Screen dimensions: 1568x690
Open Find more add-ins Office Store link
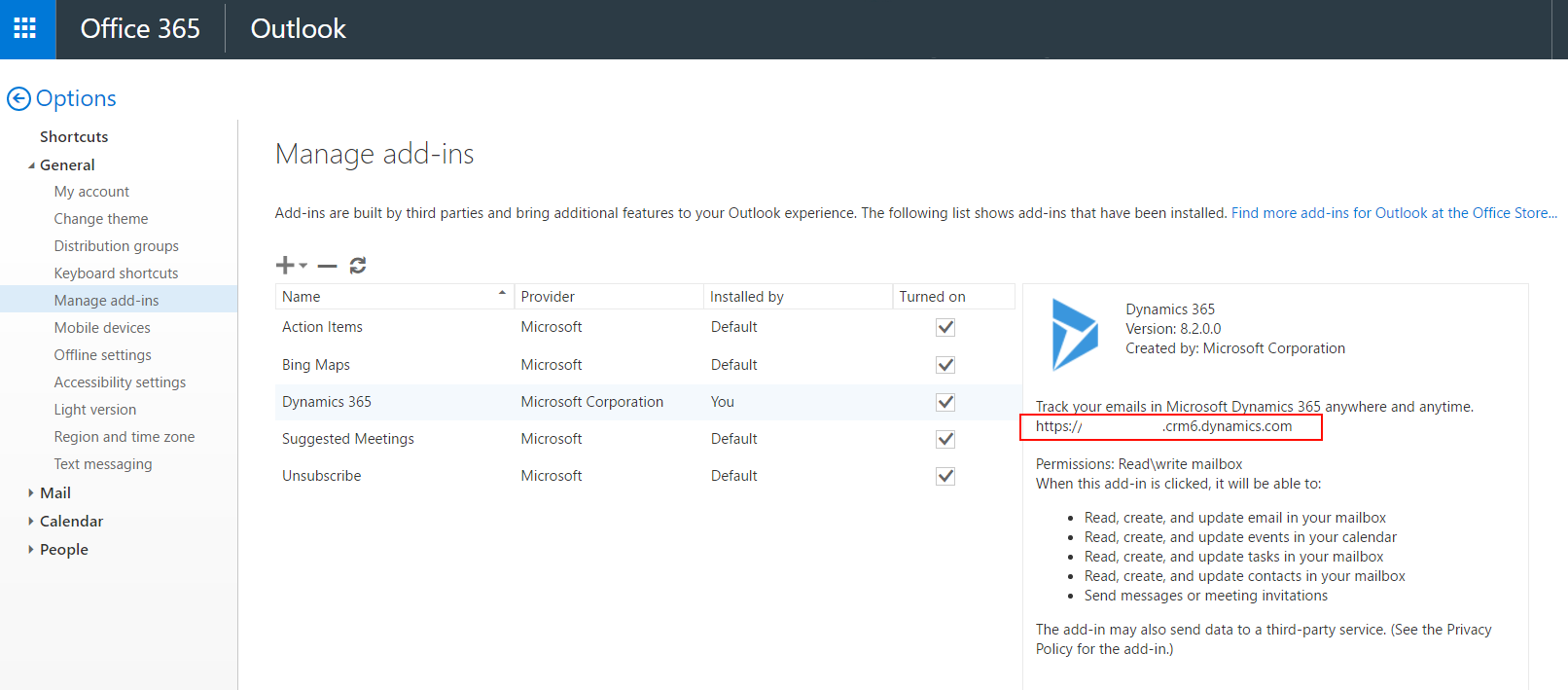1393,213
